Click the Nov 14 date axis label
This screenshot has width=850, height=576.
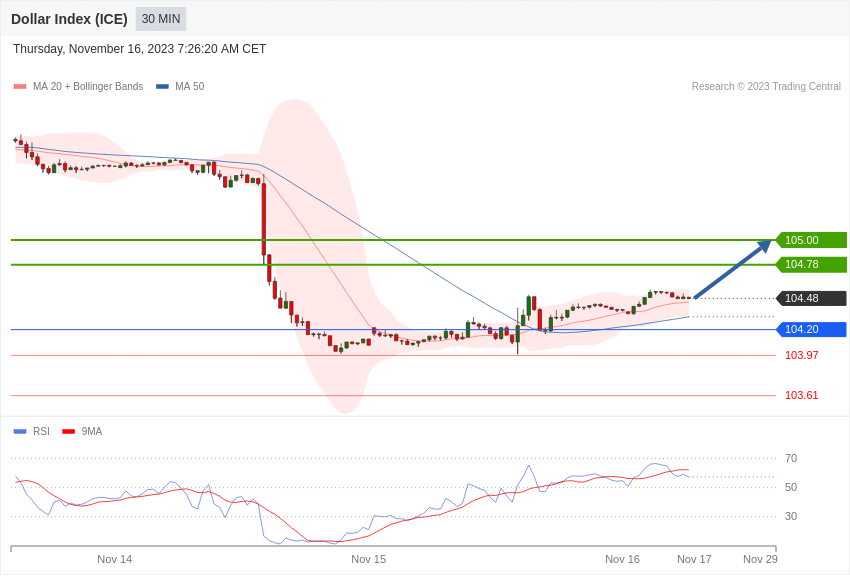[114, 559]
